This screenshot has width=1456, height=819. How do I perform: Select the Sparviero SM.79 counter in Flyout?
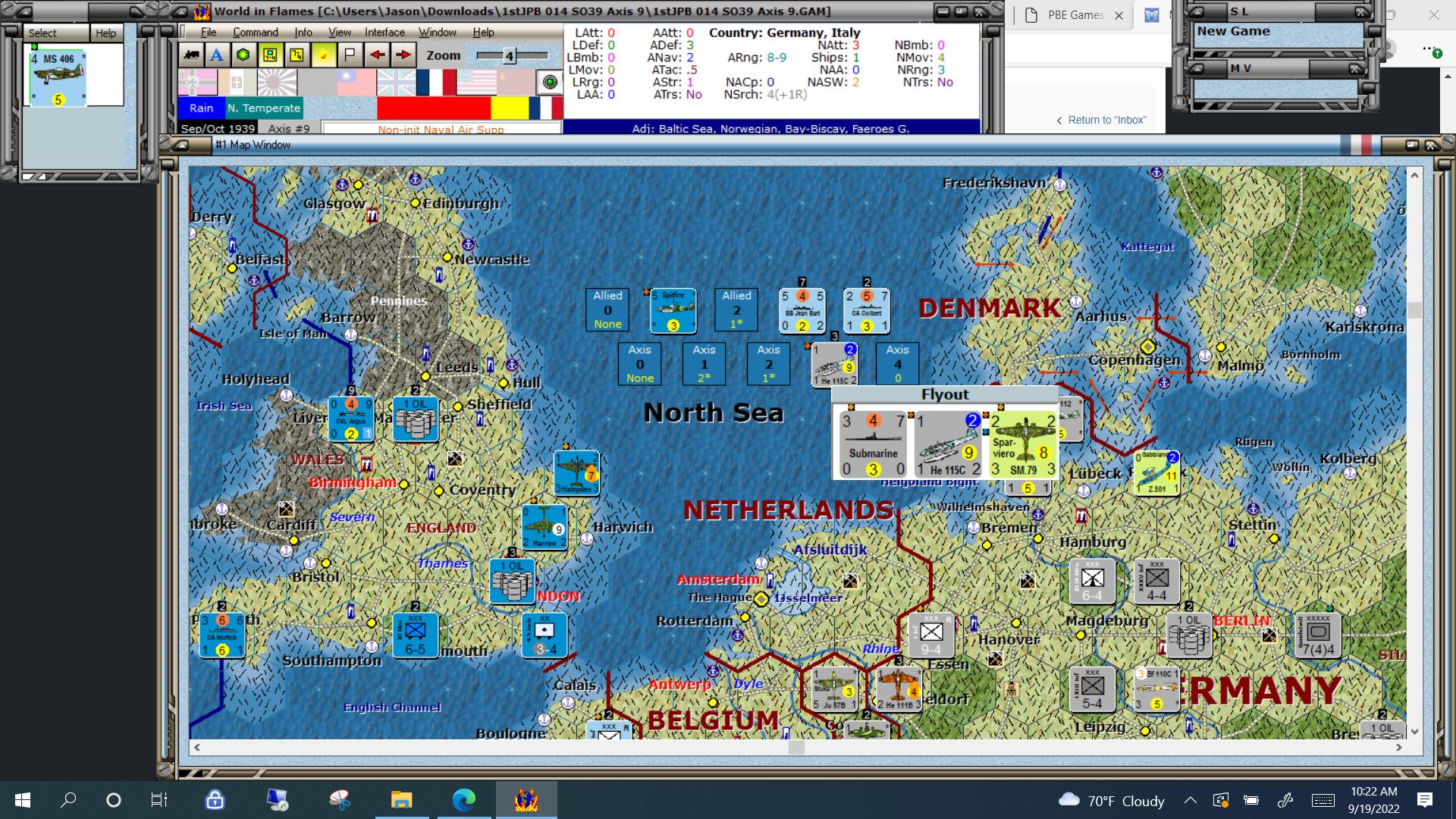[1022, 444]
